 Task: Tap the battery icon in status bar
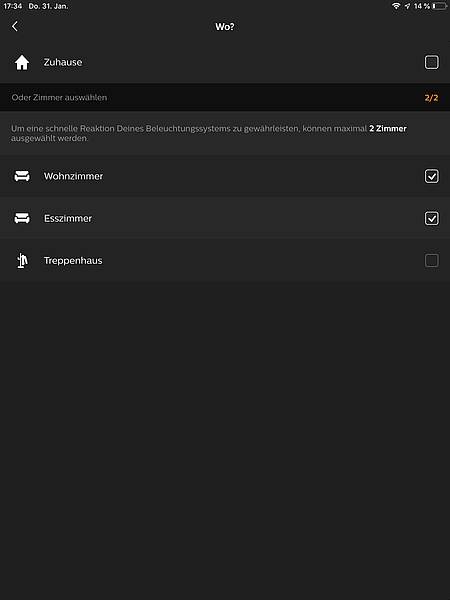tap(439, 6)
